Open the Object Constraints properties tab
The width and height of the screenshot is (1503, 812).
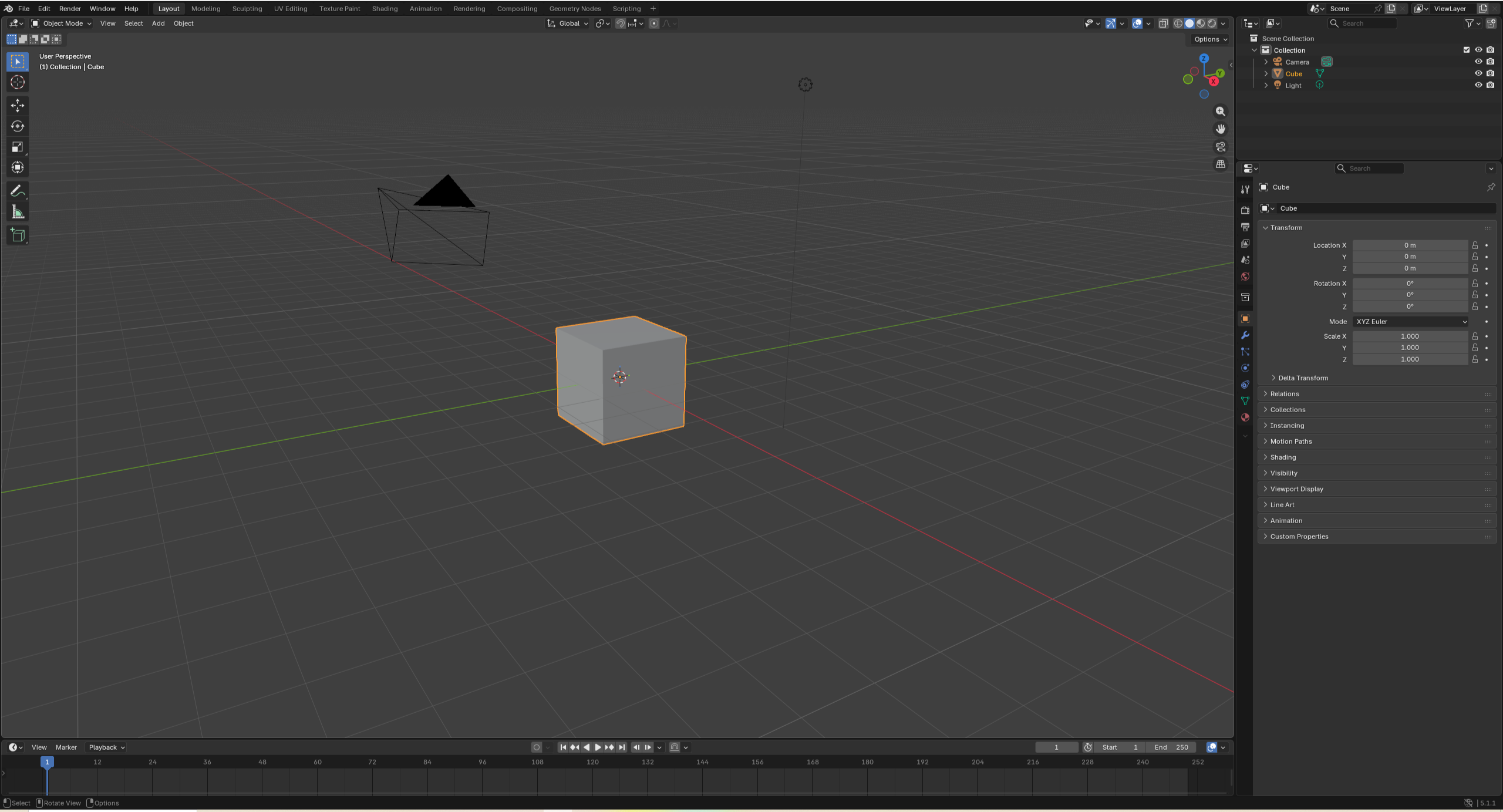pos(1245,385)
